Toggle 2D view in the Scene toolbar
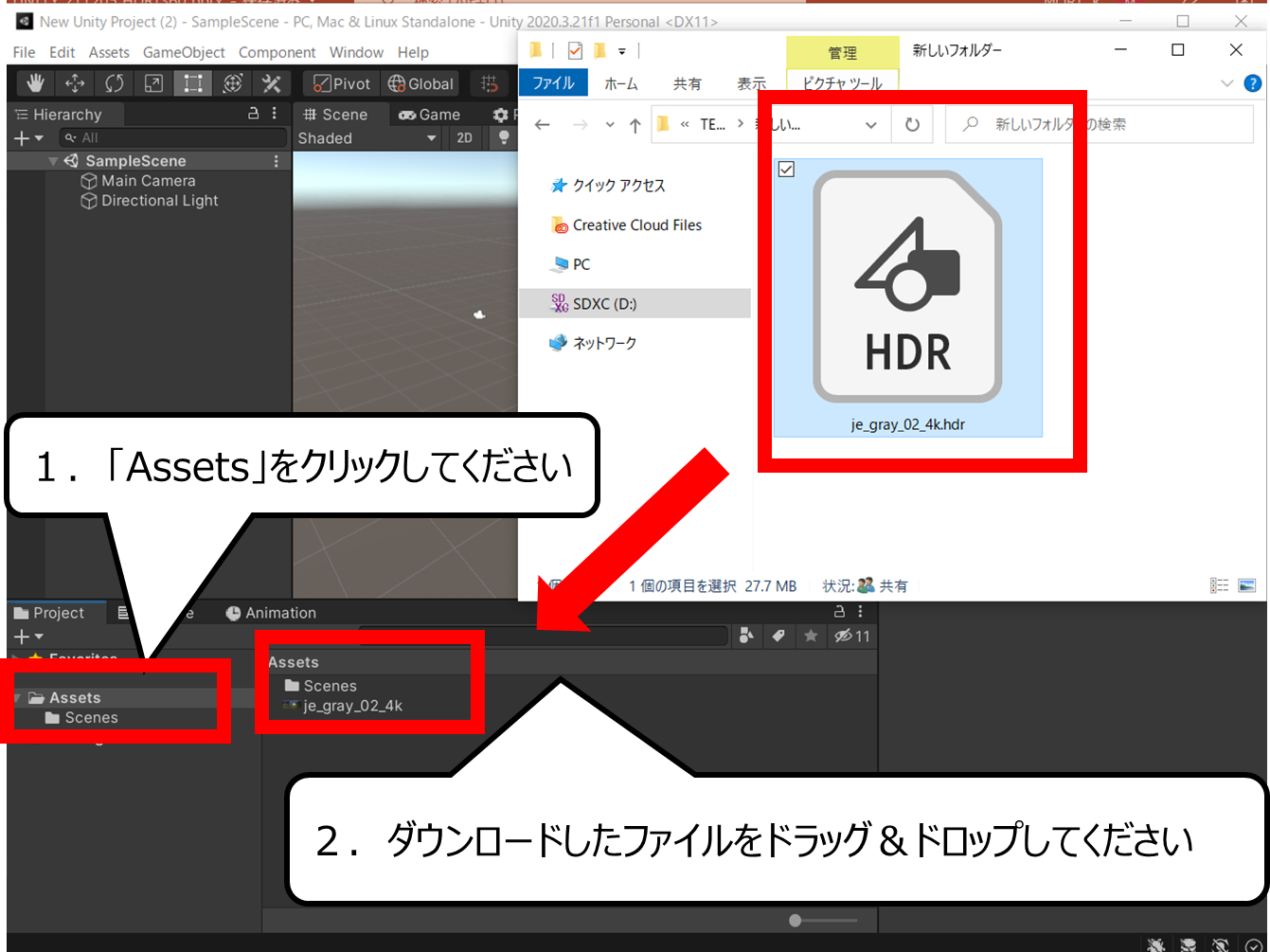 click(x=464, y=138)
